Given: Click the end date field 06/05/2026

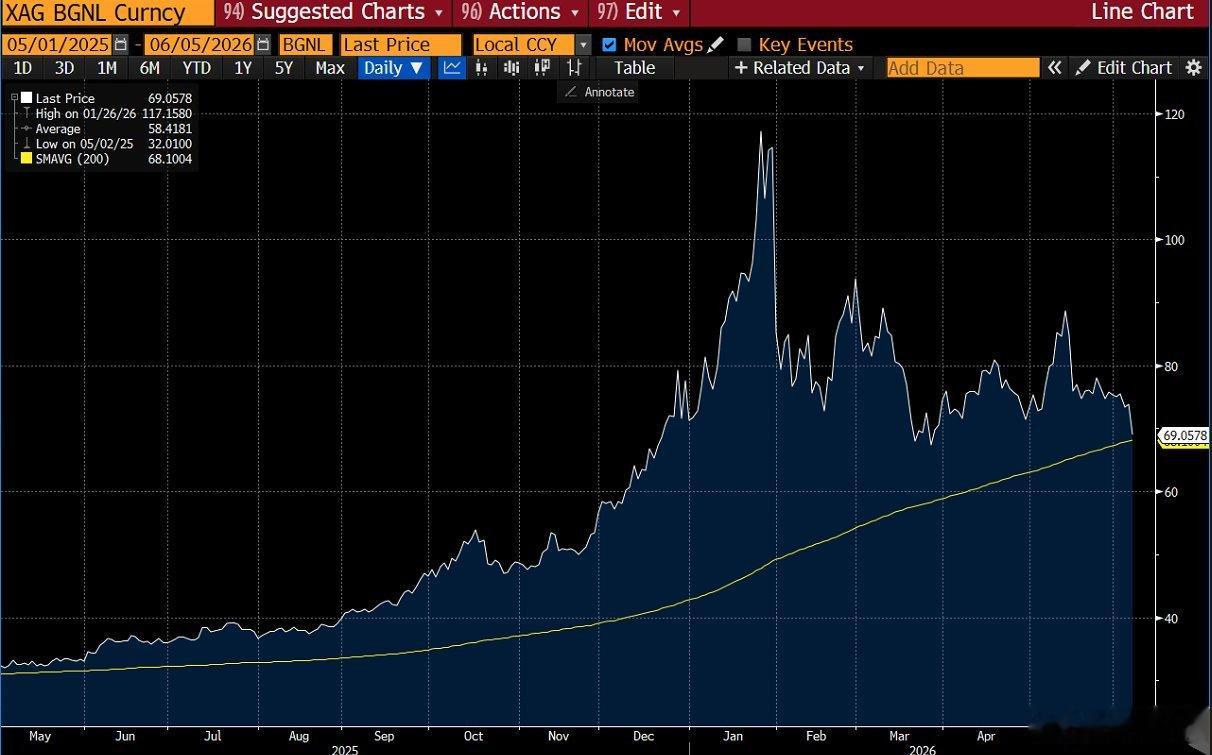Looking at the screenshot, I should pyautogui.click(x=200, y=45).
